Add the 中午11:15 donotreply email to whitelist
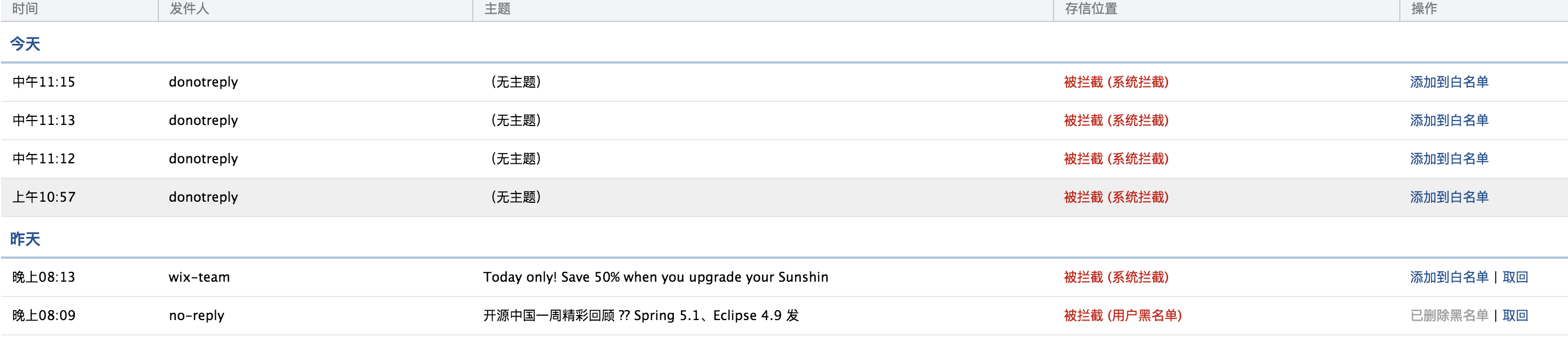Viewport: 1568px width, 342px height. [x=1449, y=82]
